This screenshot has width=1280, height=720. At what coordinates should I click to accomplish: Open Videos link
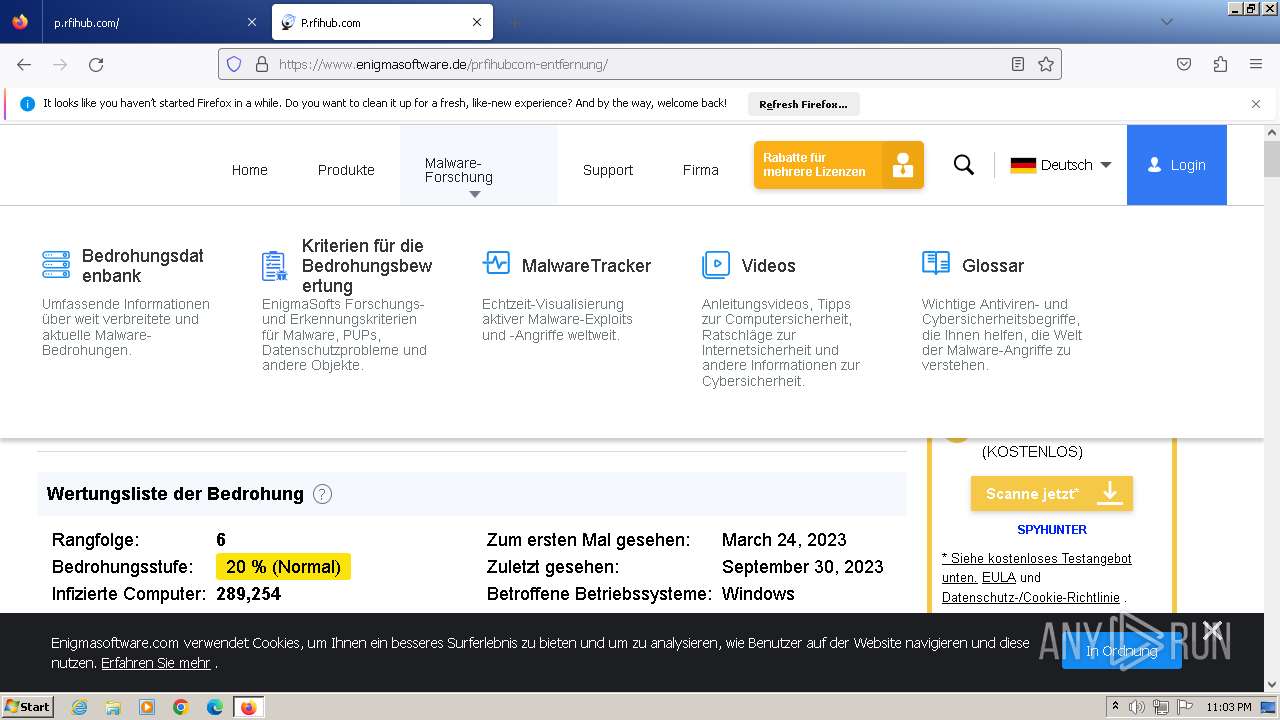point(769,266)
